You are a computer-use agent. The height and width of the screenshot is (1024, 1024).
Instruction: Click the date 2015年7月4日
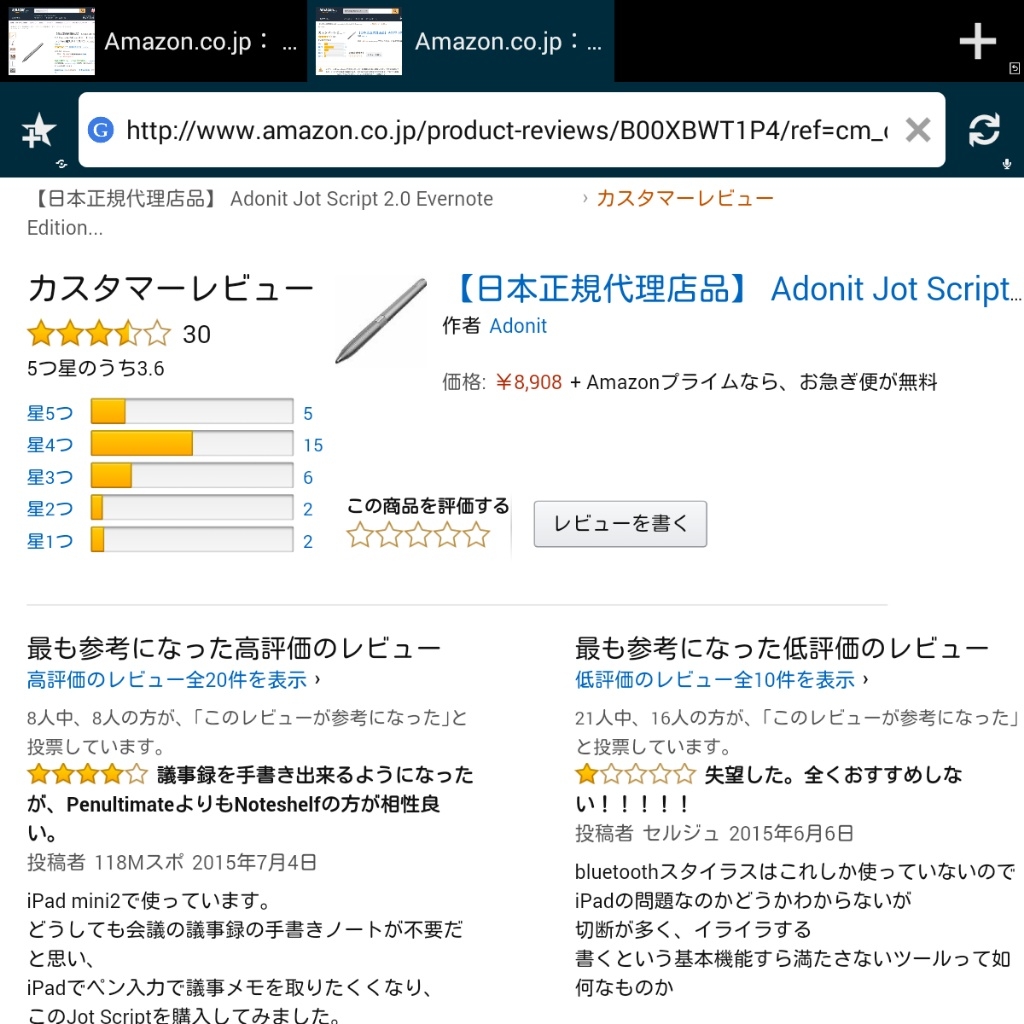tap(255, 862)
